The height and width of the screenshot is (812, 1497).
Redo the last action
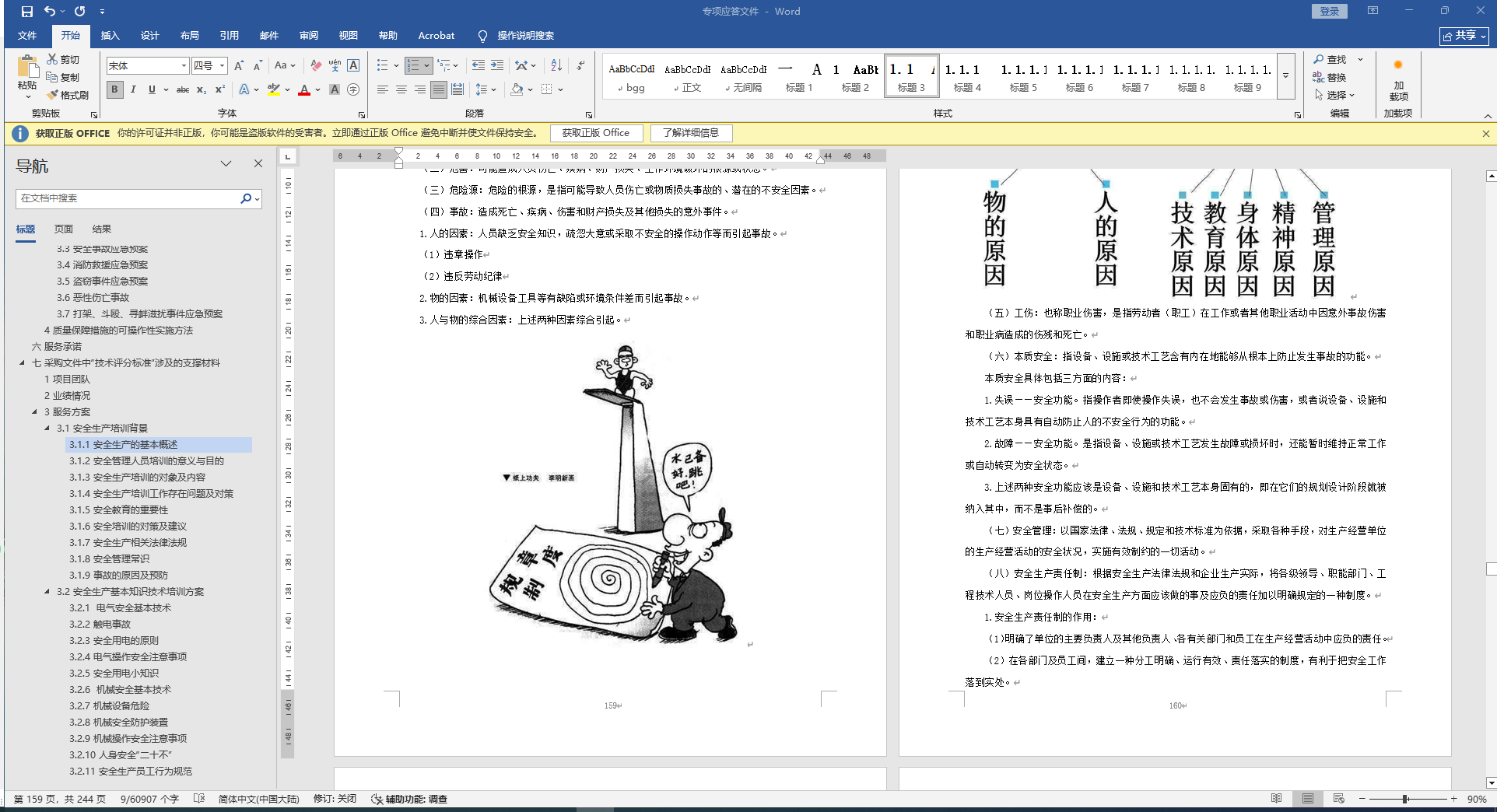click(80, 12)
